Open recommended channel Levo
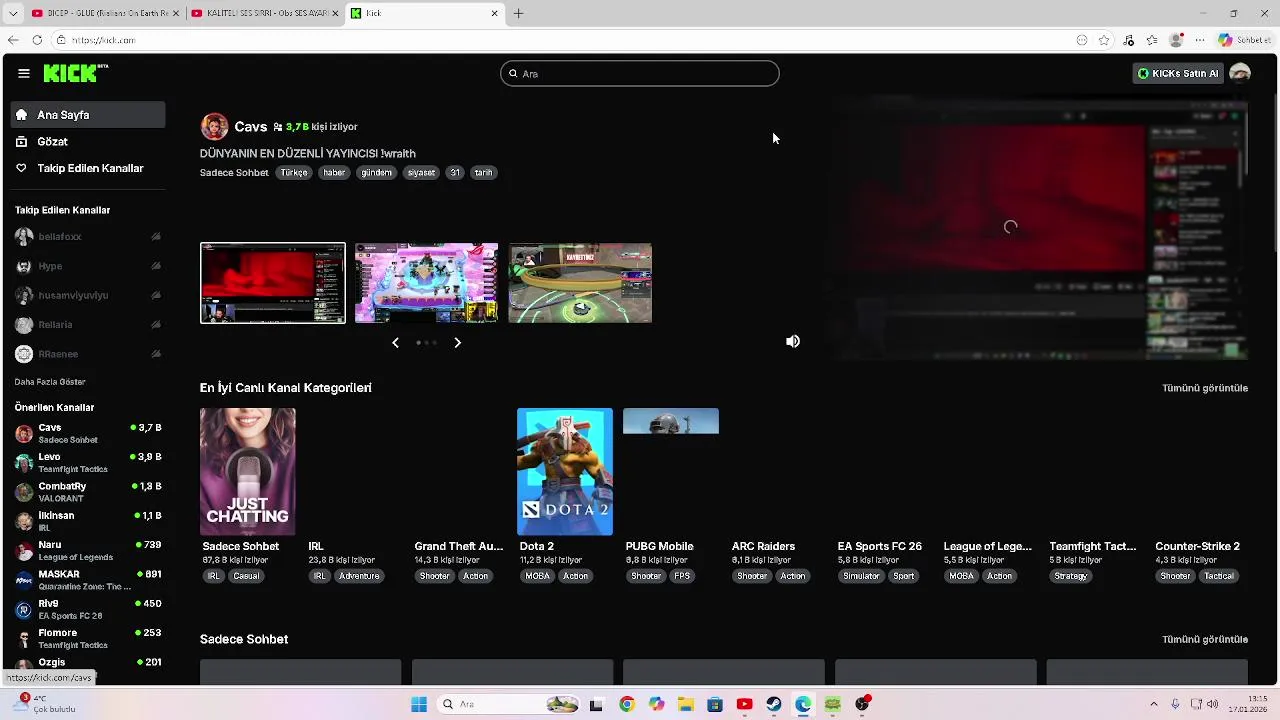The image size is (1280, 720). pos(88,463)
